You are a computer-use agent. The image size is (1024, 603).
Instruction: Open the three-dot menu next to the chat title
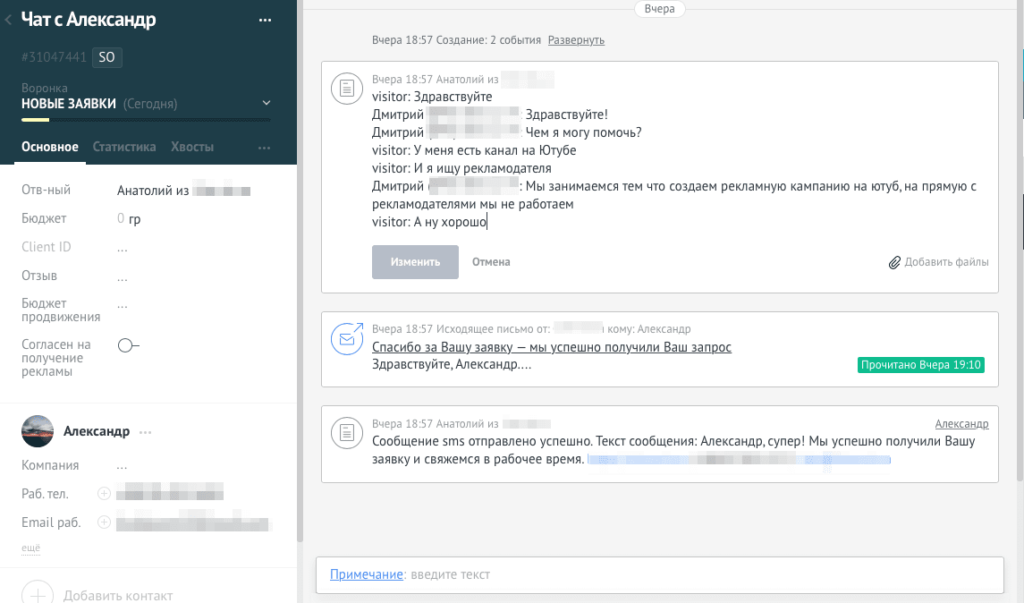[264, 20]
